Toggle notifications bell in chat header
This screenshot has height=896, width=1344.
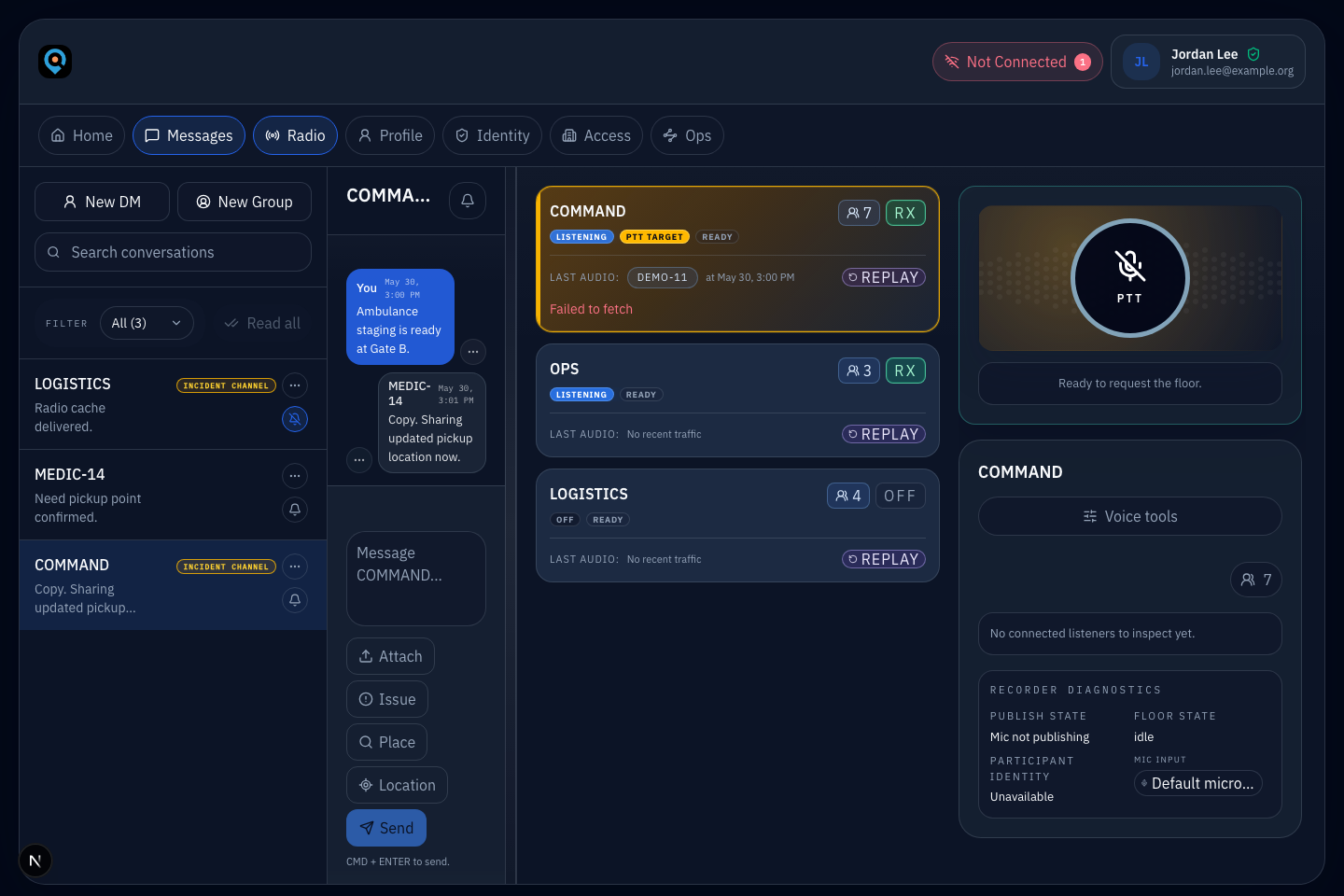point(468,201)
